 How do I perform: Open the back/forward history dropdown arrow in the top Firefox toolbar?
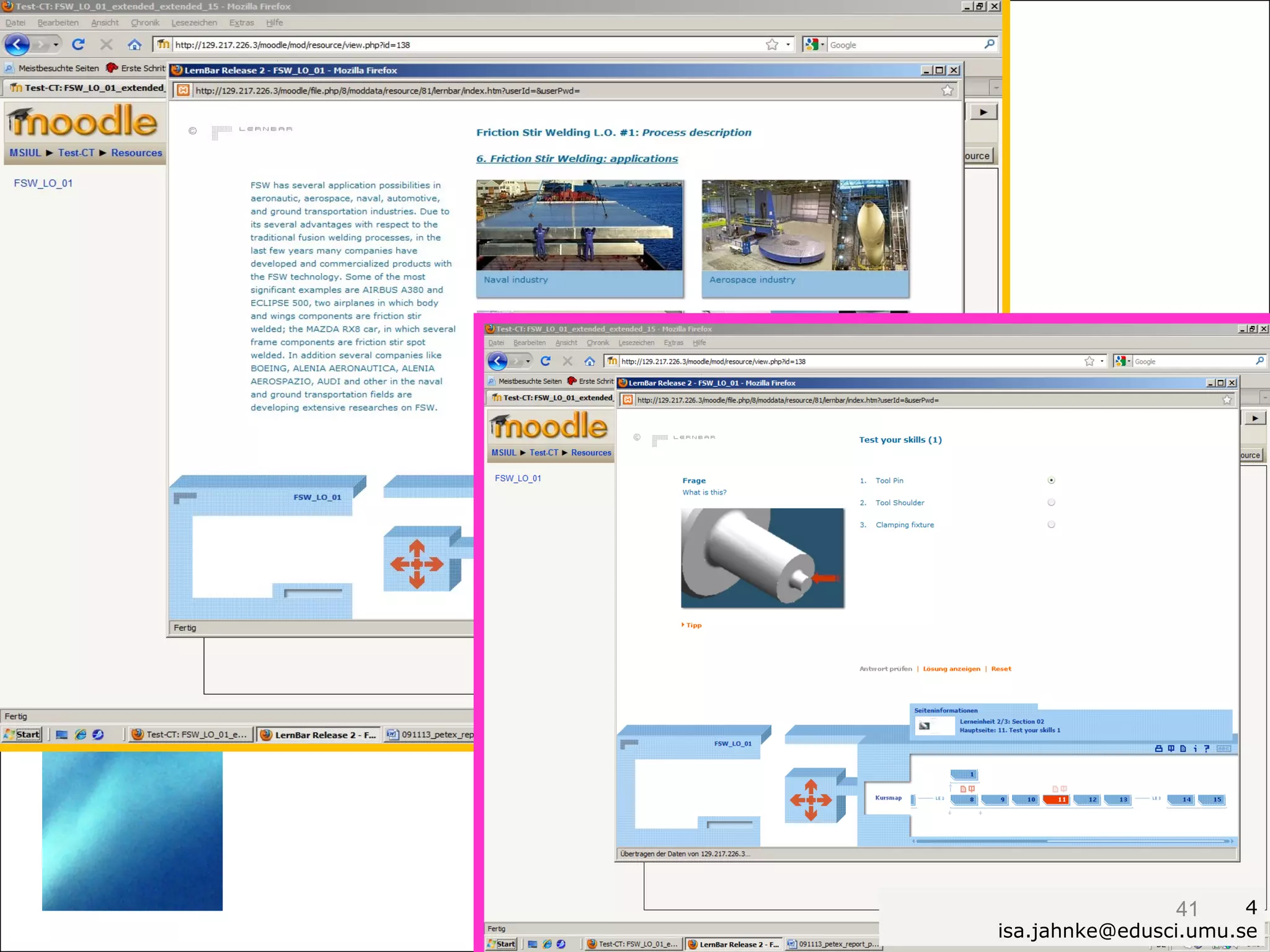point(56,45)
